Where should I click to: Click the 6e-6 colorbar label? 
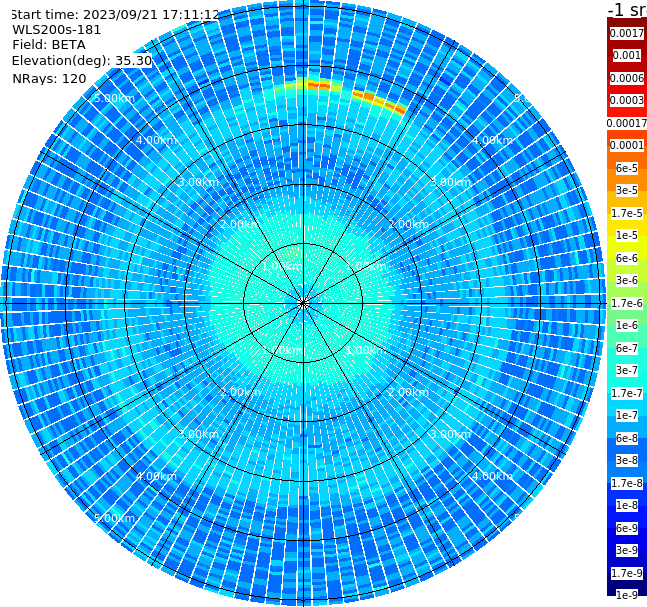[627, 258]
